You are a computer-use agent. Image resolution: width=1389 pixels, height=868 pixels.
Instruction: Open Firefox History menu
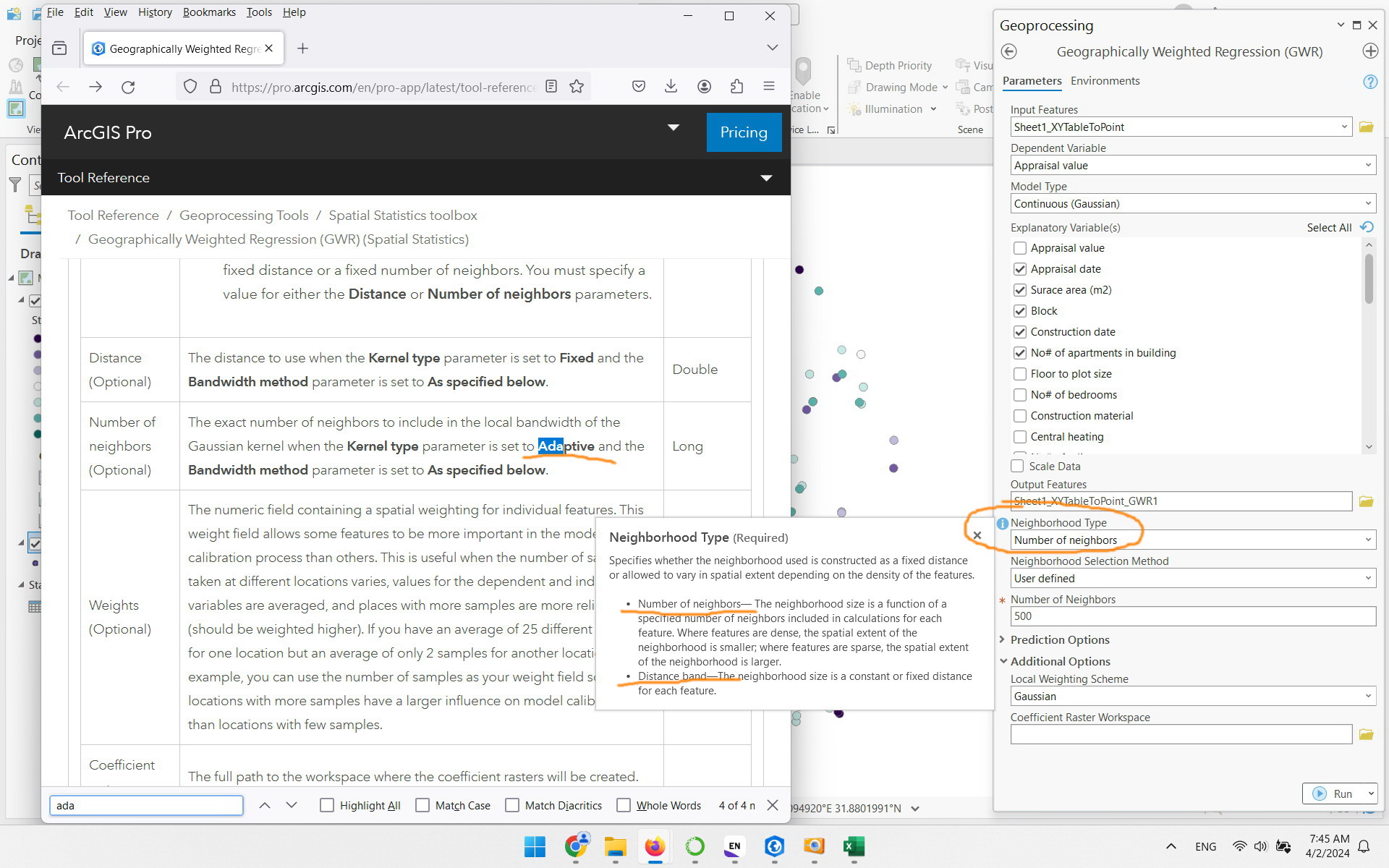155,12
